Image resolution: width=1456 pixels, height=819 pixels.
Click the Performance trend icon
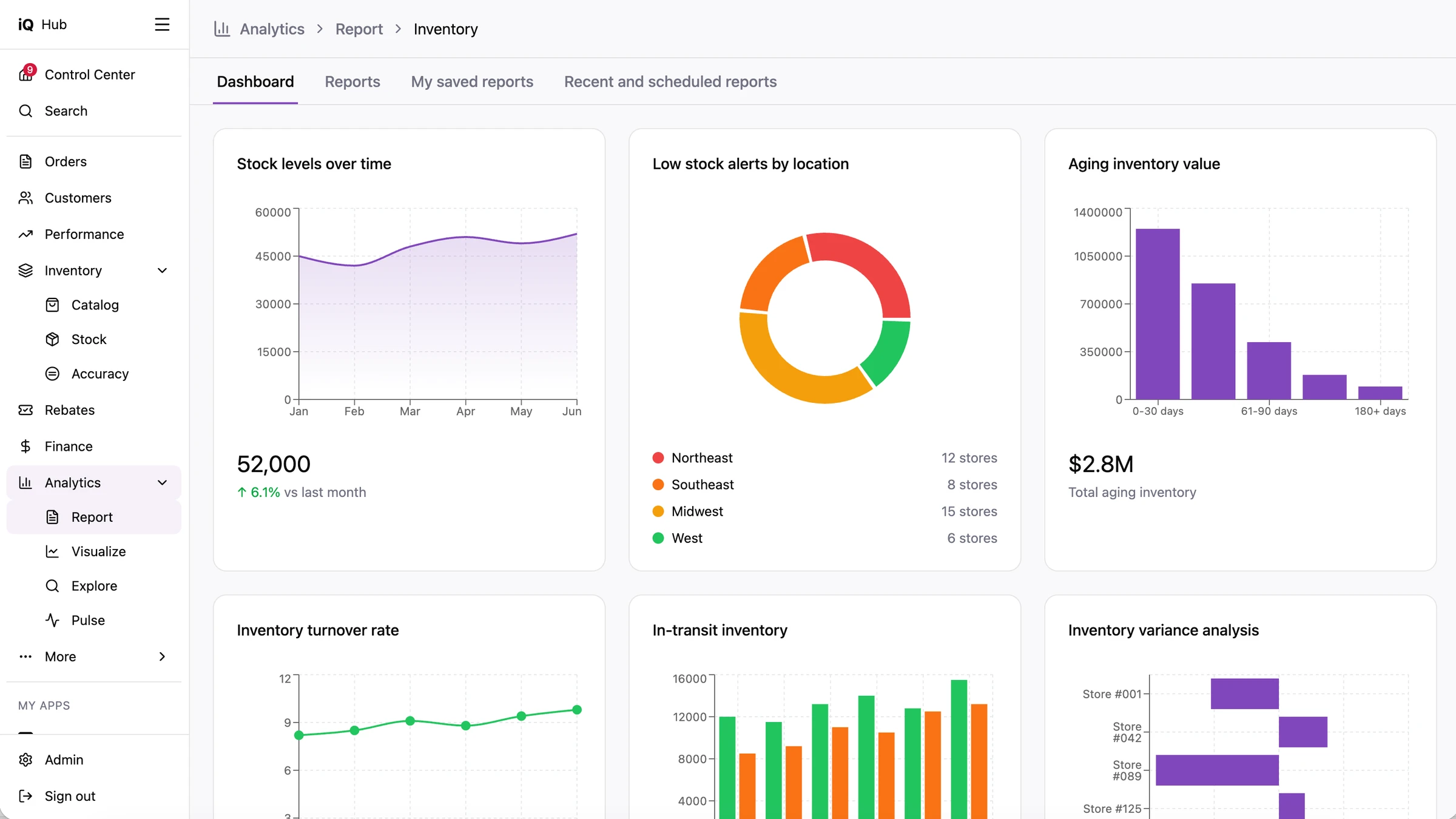(25, 234)
